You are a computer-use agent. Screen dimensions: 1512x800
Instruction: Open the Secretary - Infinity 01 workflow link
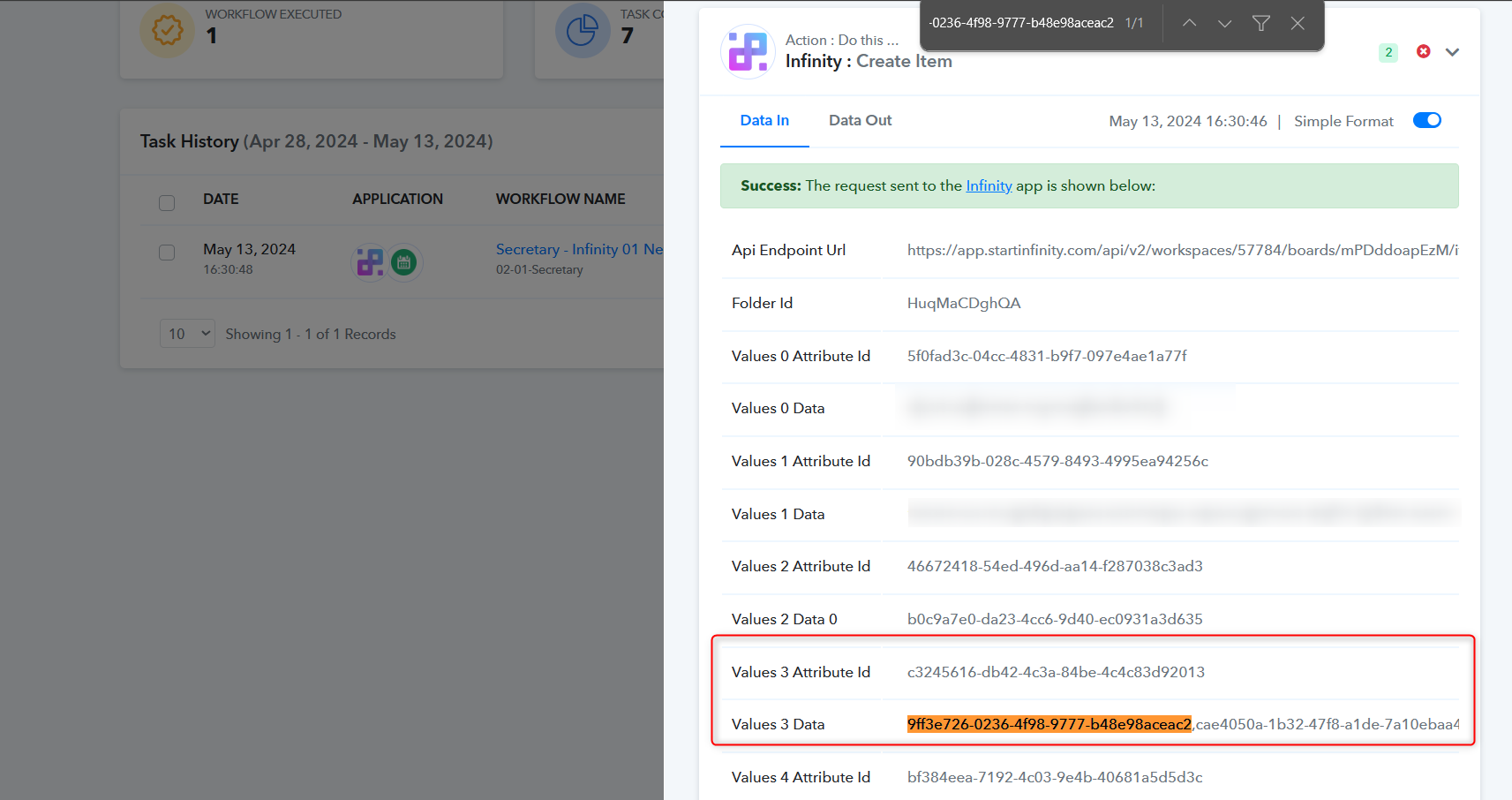pos(579,250)
